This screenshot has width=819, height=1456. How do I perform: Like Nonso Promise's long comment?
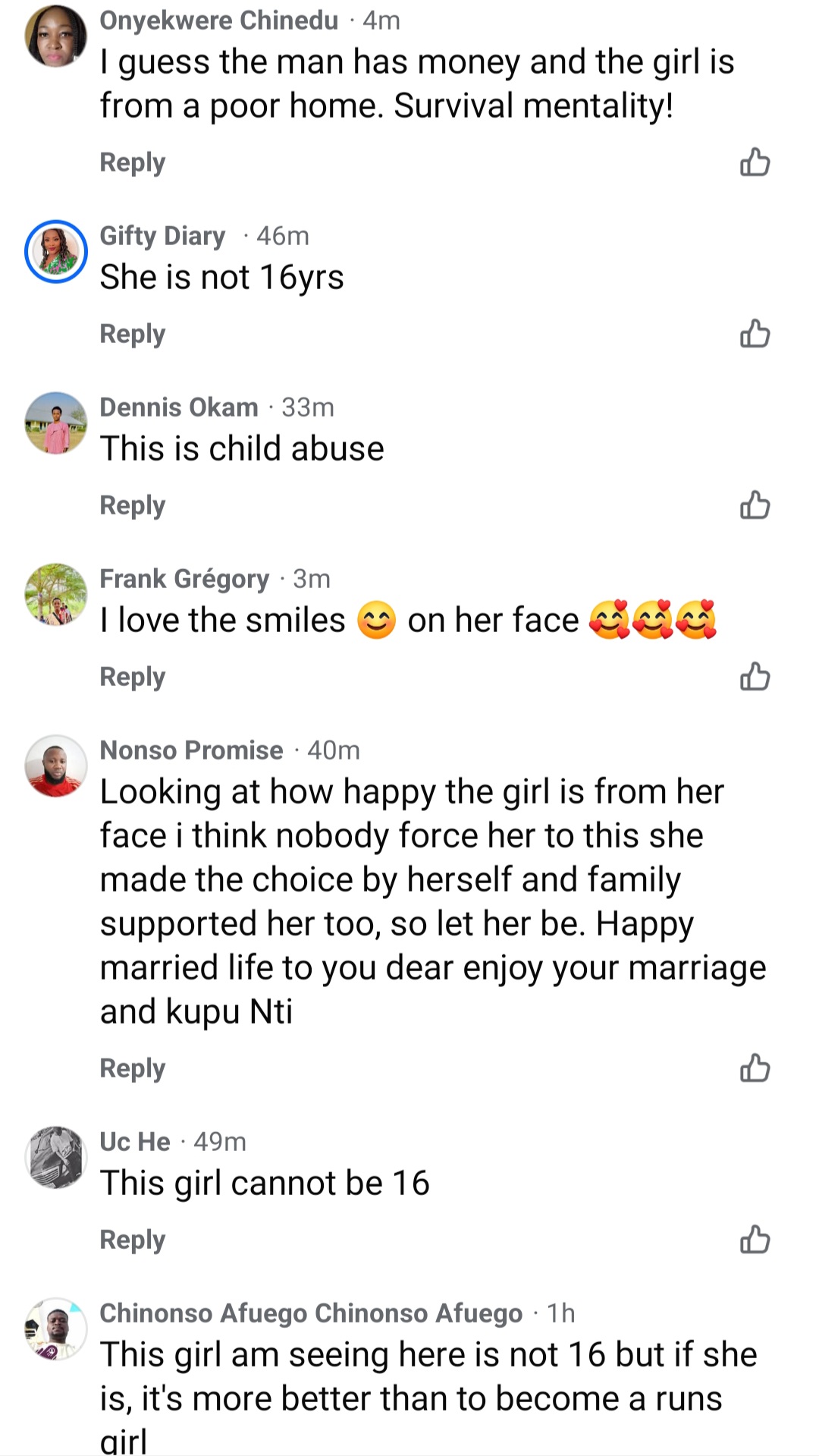[755, 1068]
